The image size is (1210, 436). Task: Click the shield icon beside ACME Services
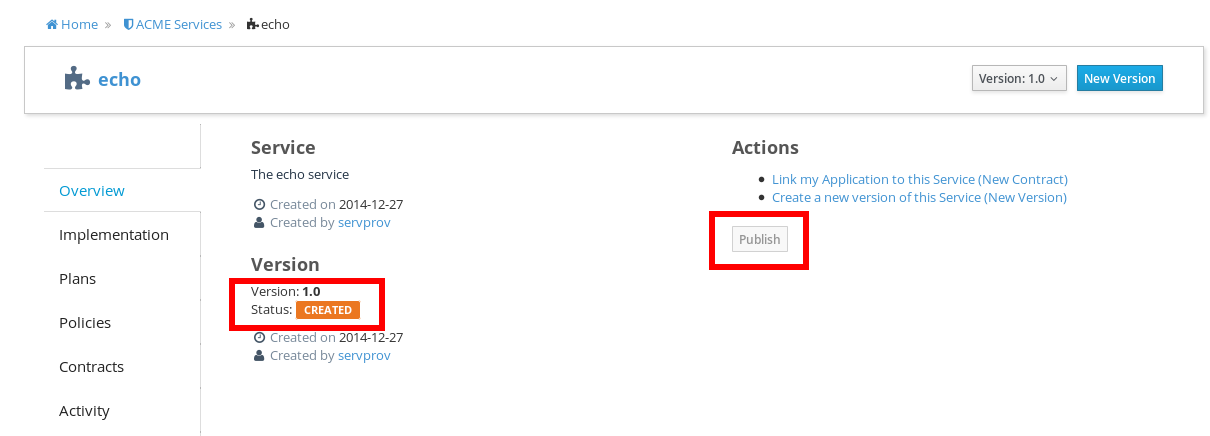click(x=128, y=24)
